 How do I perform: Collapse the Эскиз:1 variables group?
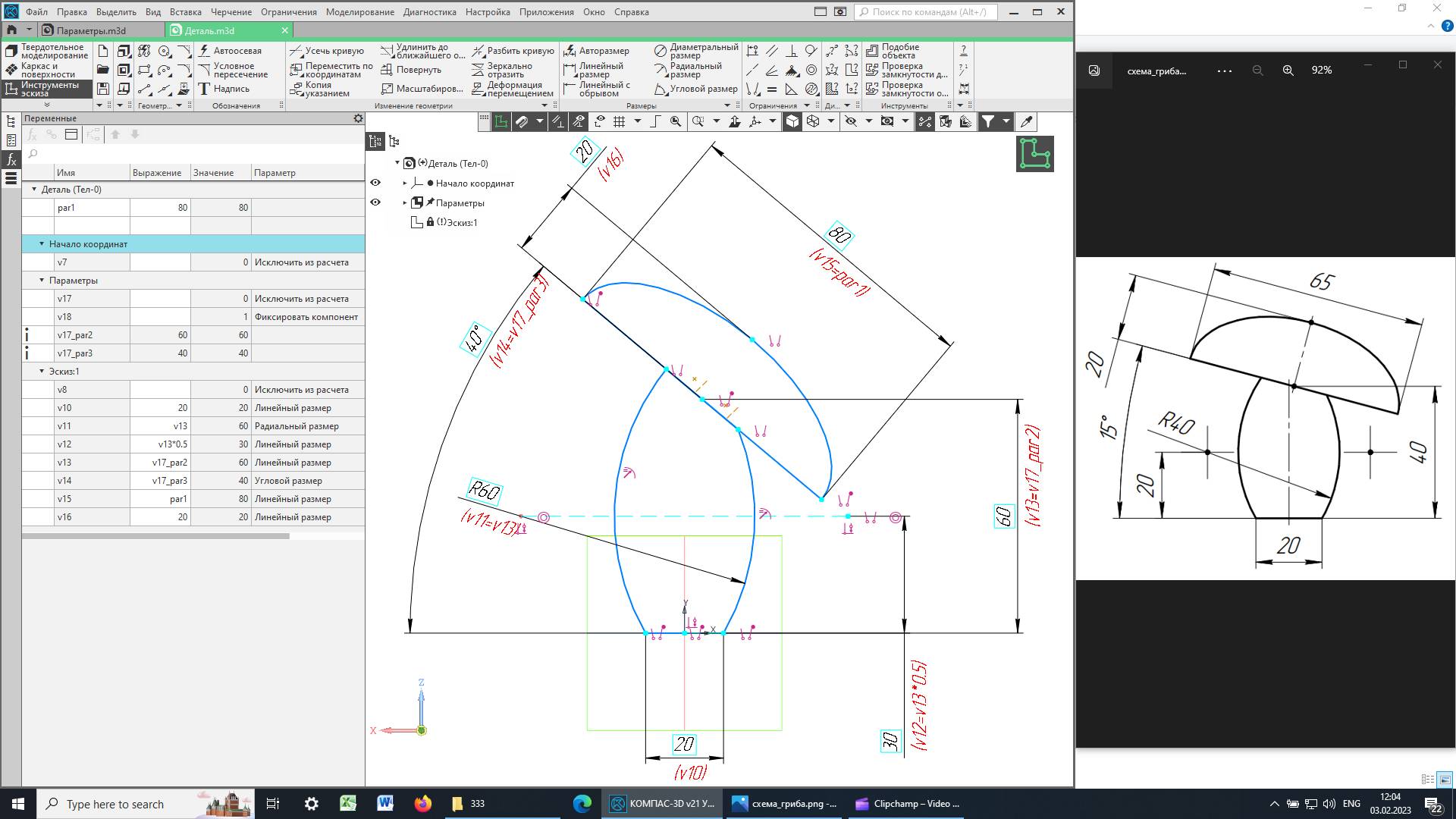tap(42, 372)
